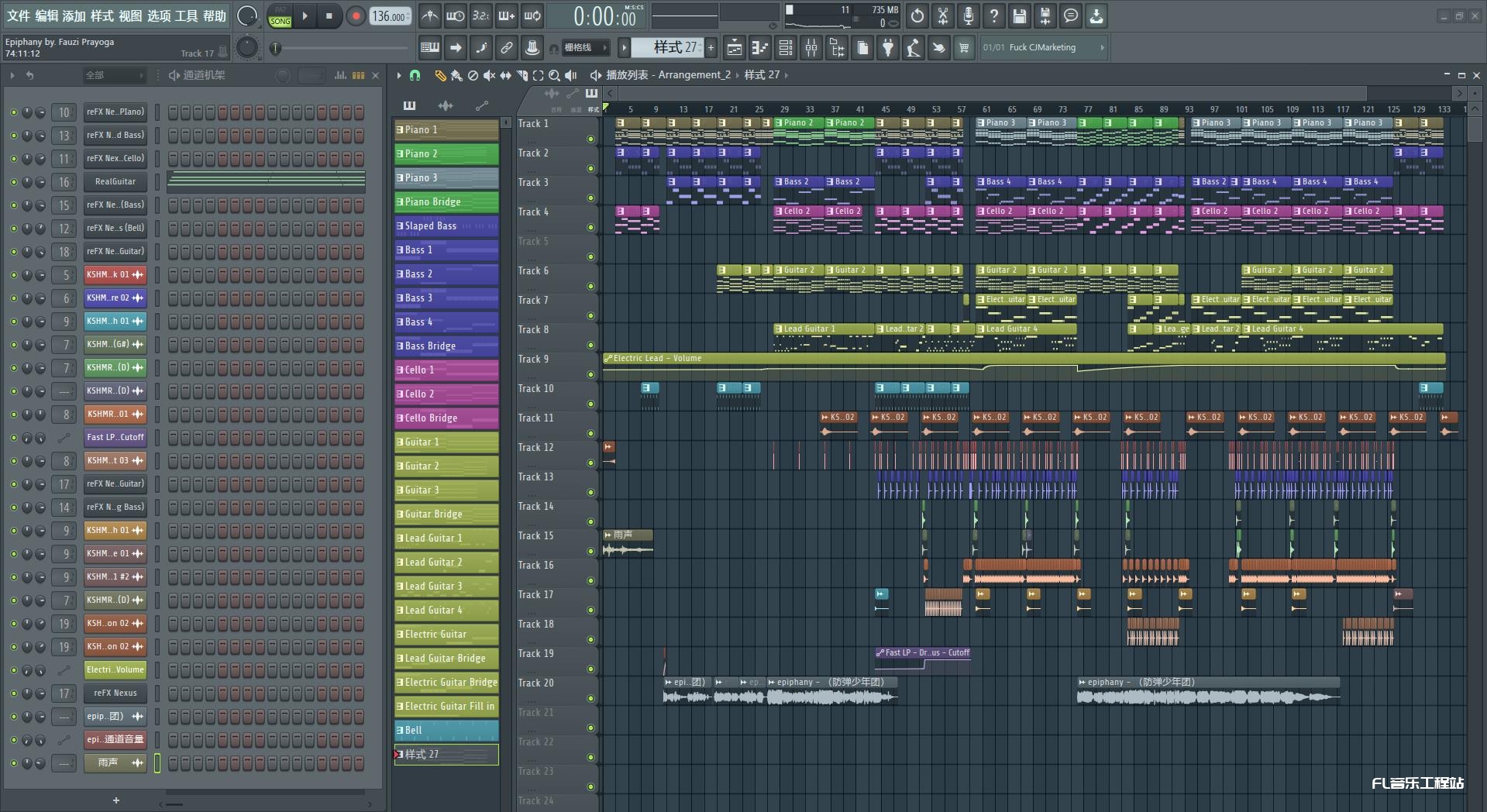Open the piano roll view icon
Viewport: 1487px width, 812px height.
[760, 47]
